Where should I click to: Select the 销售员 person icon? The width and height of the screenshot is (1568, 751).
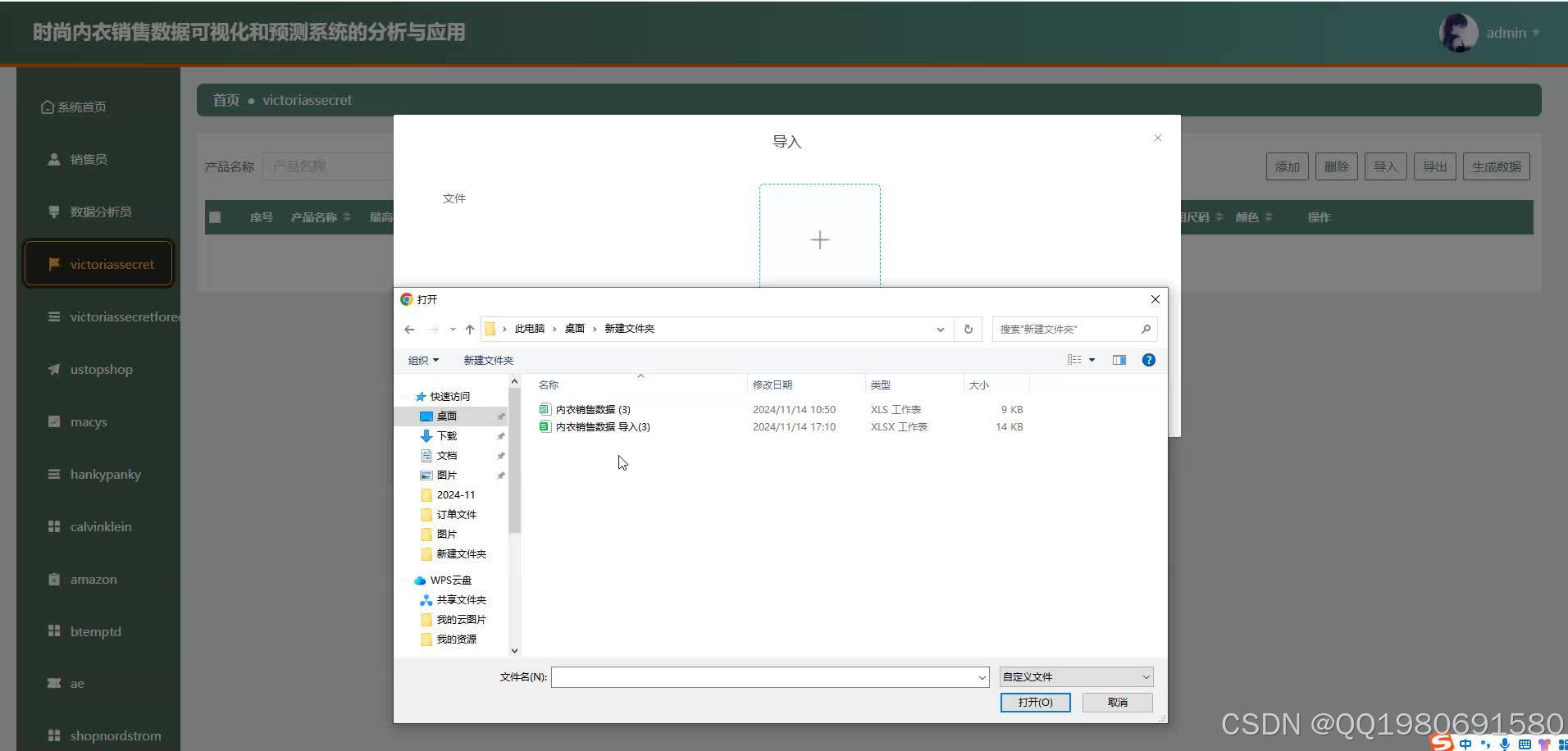[x=52, y=158]
